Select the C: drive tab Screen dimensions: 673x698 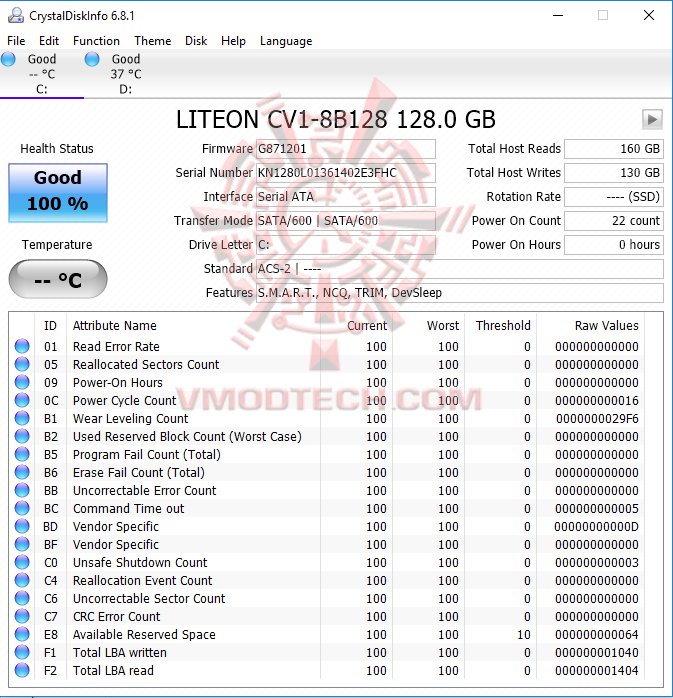tap(42, 74)
